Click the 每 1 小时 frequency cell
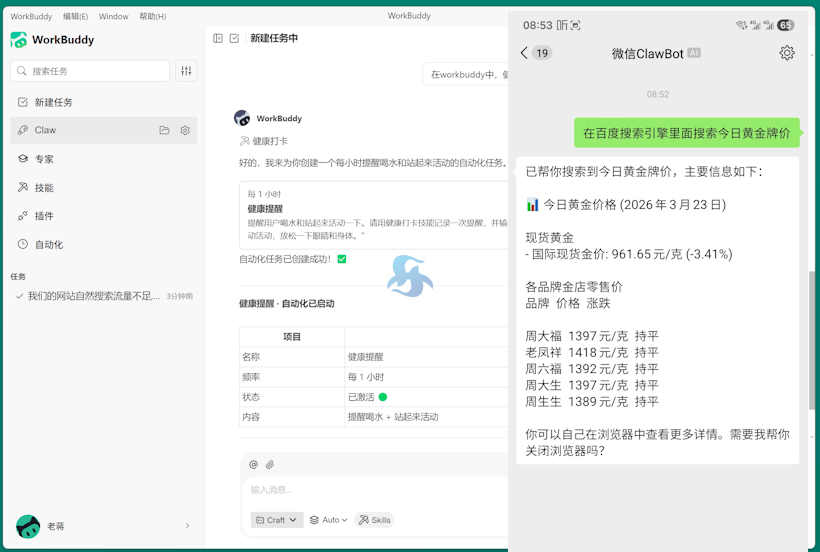 click(426, 377)
